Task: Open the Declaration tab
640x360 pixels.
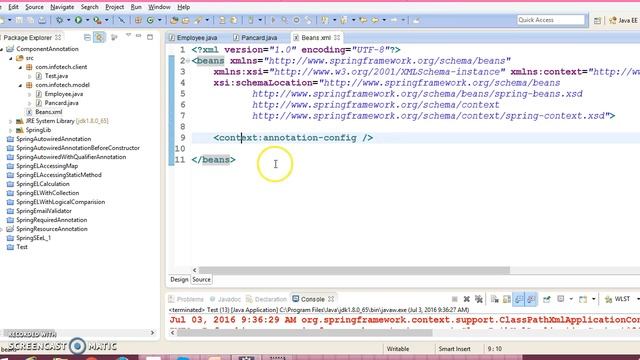Action: [x=267, y=299]
